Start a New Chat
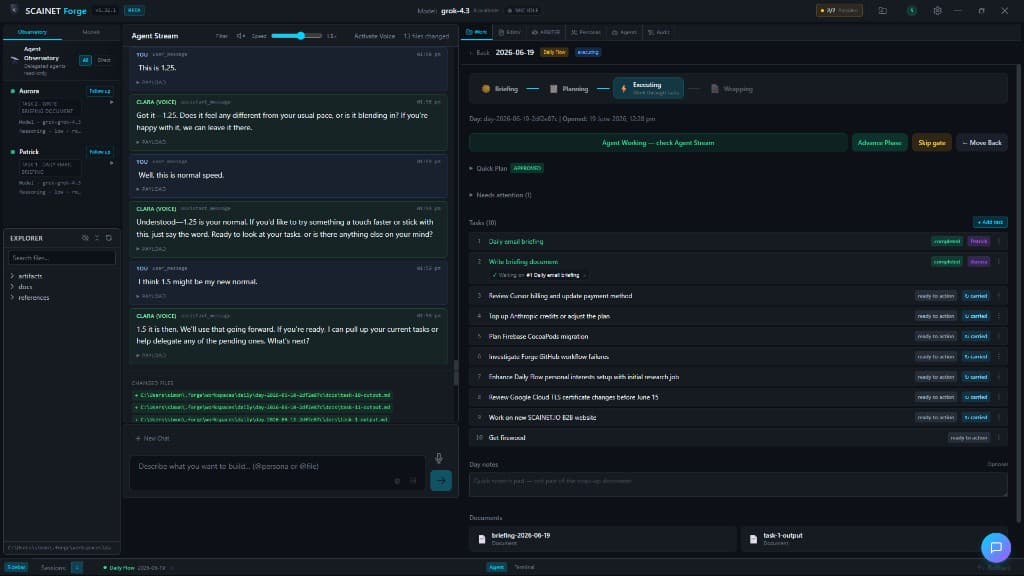The width and height of the screenshot is (1024, 576). click(x=153, y=439)
